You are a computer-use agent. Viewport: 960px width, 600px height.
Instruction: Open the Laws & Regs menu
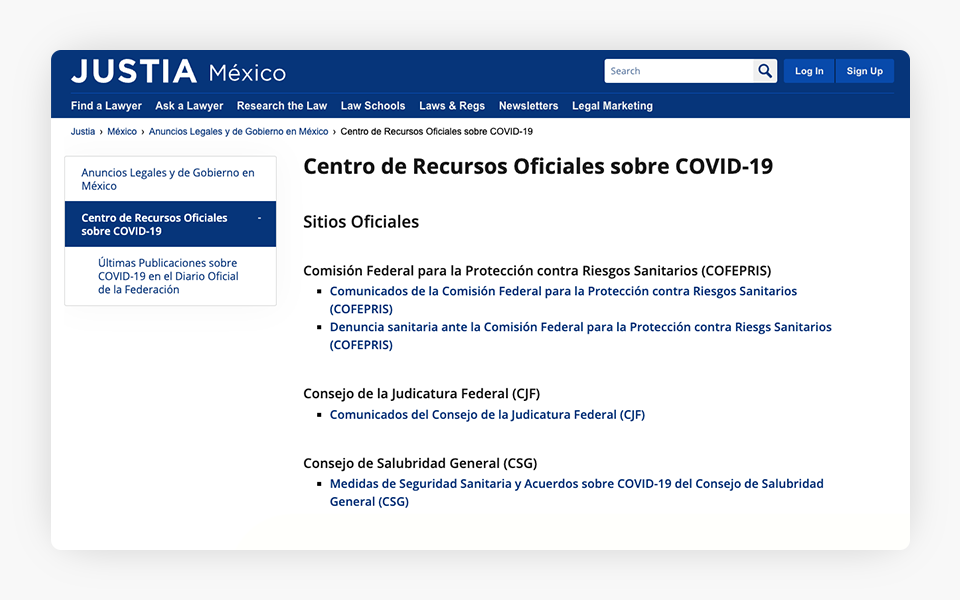click(451, 106)
